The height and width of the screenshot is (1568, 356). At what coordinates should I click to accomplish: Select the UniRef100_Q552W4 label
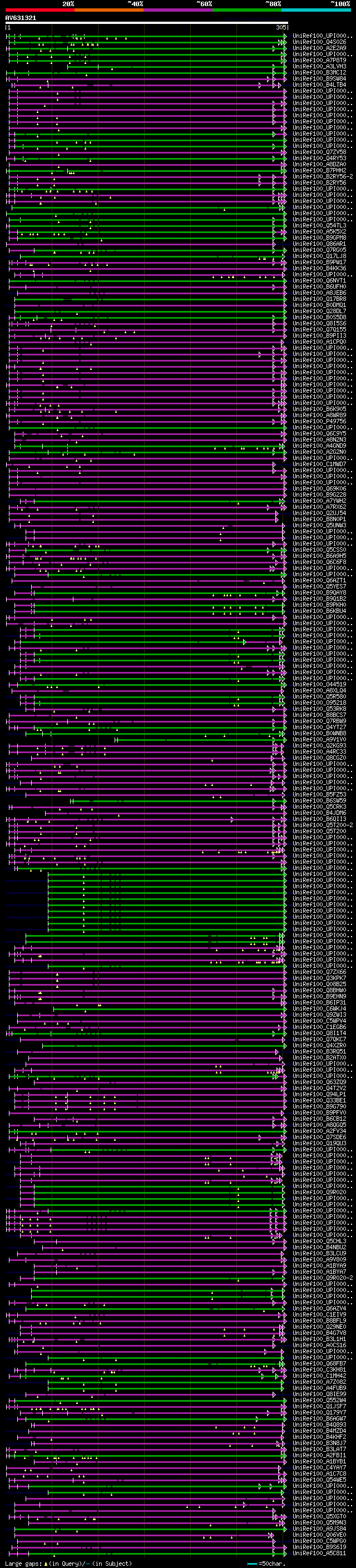point(319,1400)
